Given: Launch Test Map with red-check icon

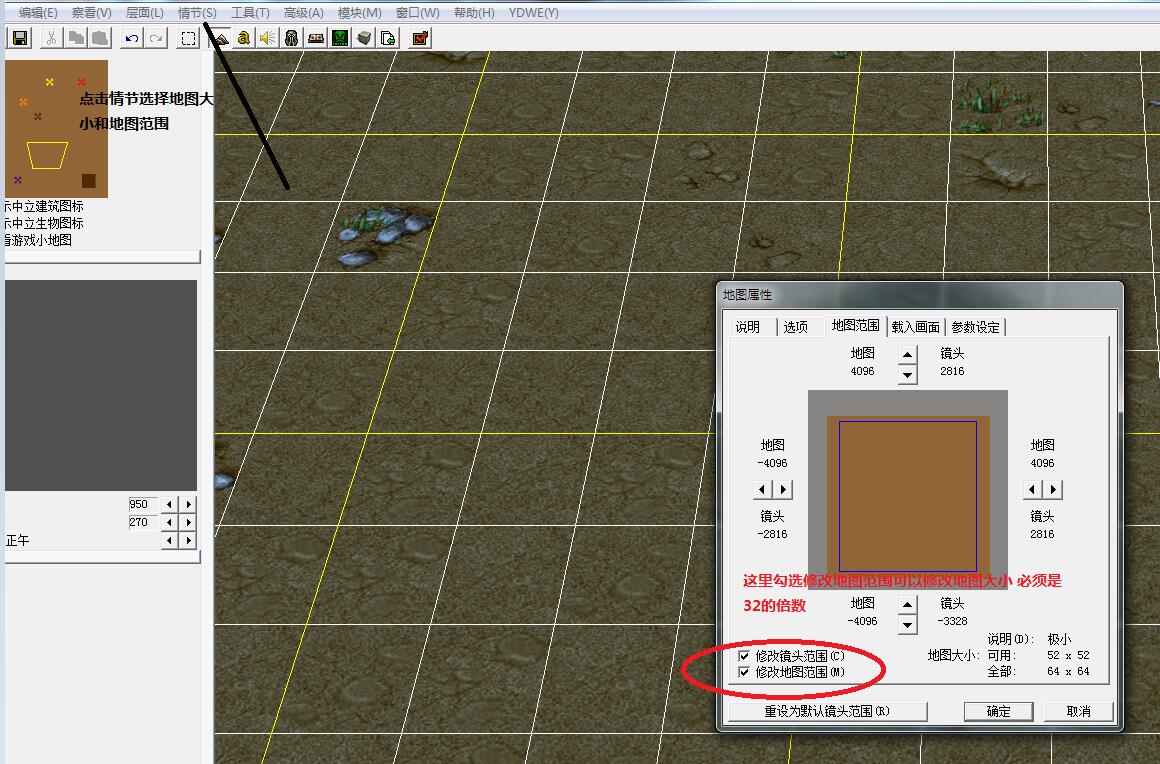Looking at the screenshot, I should (x=420, y=38).
